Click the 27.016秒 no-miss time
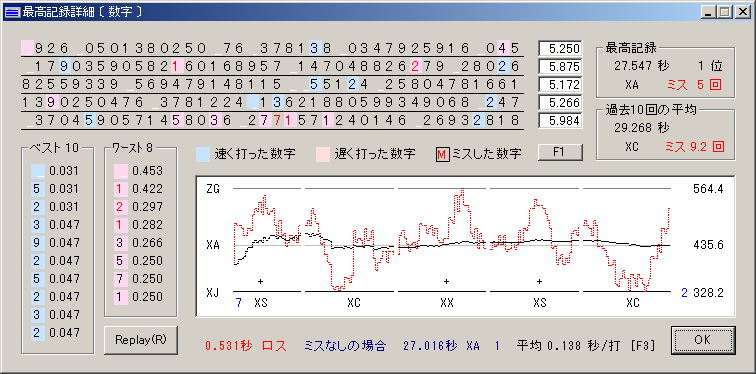Image resolution: width=756 pixels, height=374 pixels. [430, 346]
